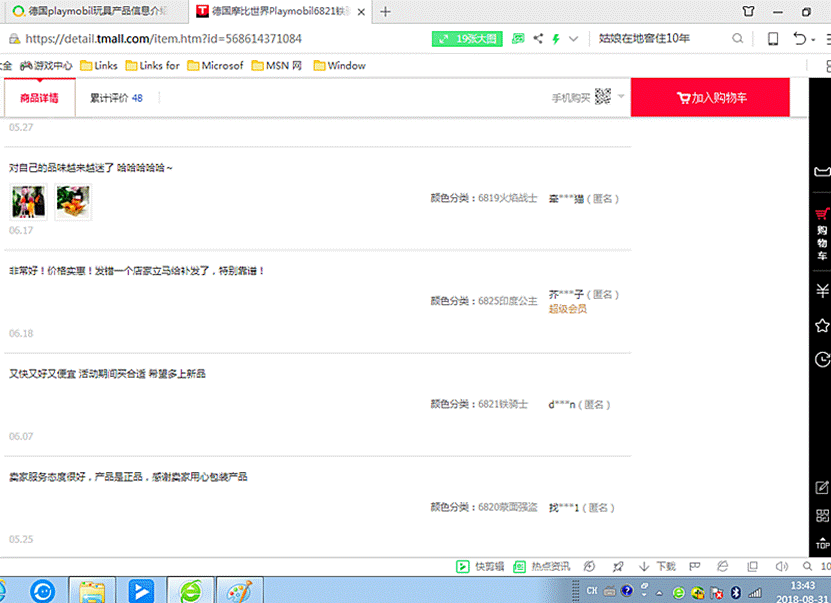831x603 pixels.
Task: Open browsing history clock icon in sidebar
Action: point(821,359)
